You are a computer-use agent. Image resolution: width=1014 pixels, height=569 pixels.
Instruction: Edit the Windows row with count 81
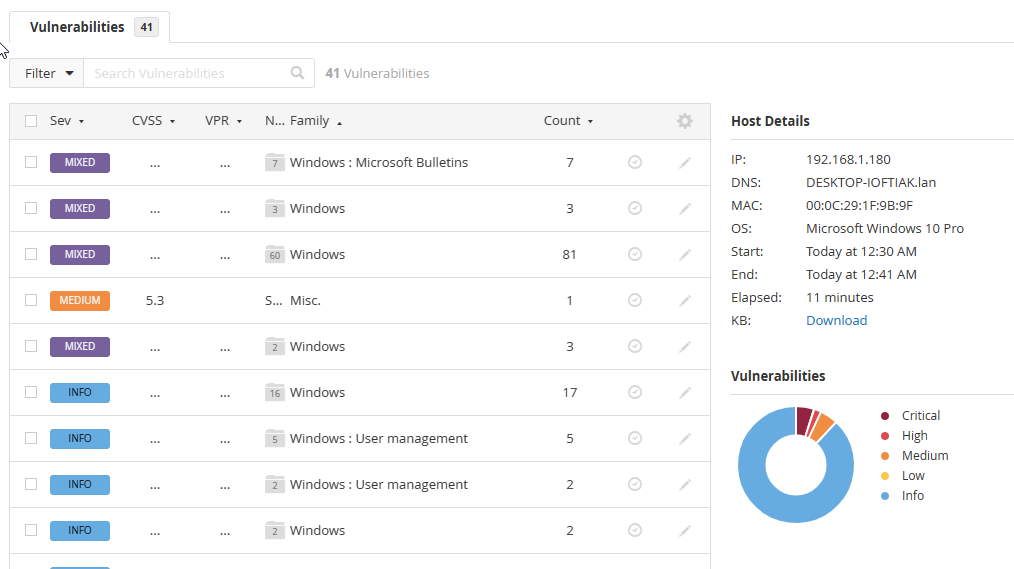pyautogui.click(x=685, y=254)
